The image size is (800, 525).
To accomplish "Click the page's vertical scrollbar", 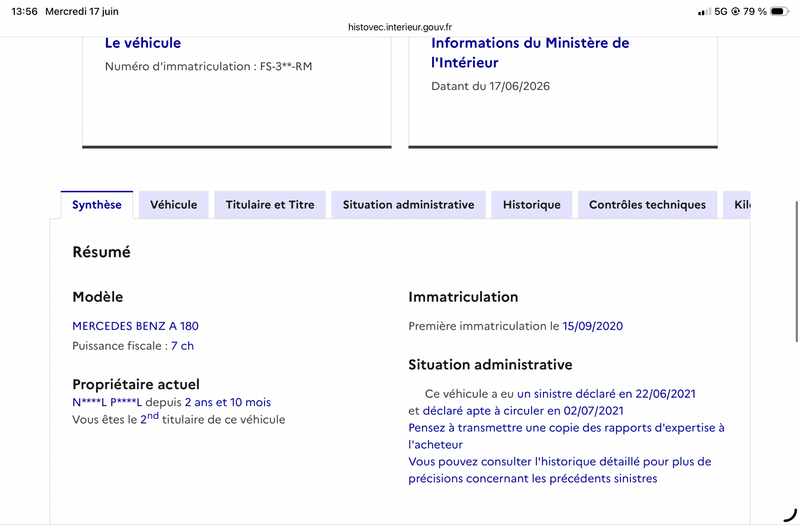I will click(x=796, y=271).
